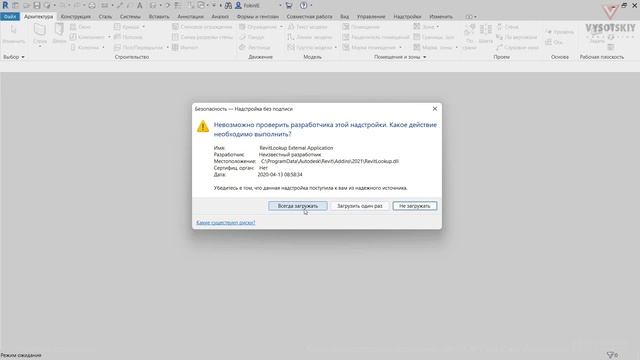The width and height of the screenshot is (640, 360).
Task: Click the binoculars search icon
Action: coord(228,5)
